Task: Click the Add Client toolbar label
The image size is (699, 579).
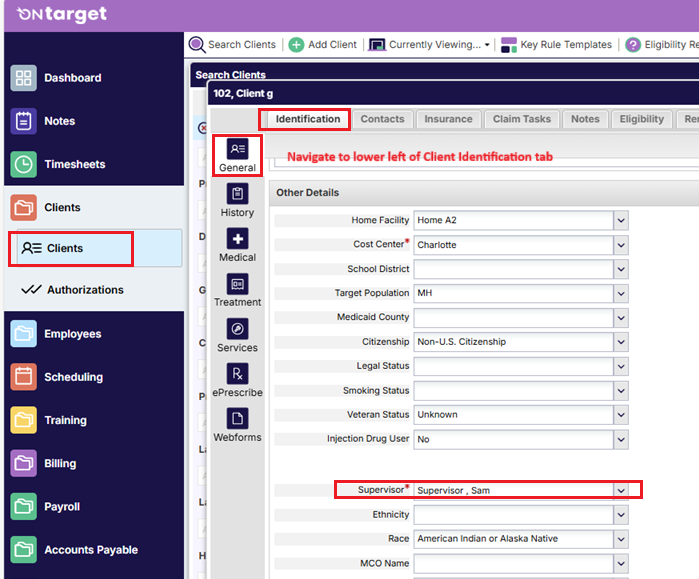Action: click(x=333, y=45)
